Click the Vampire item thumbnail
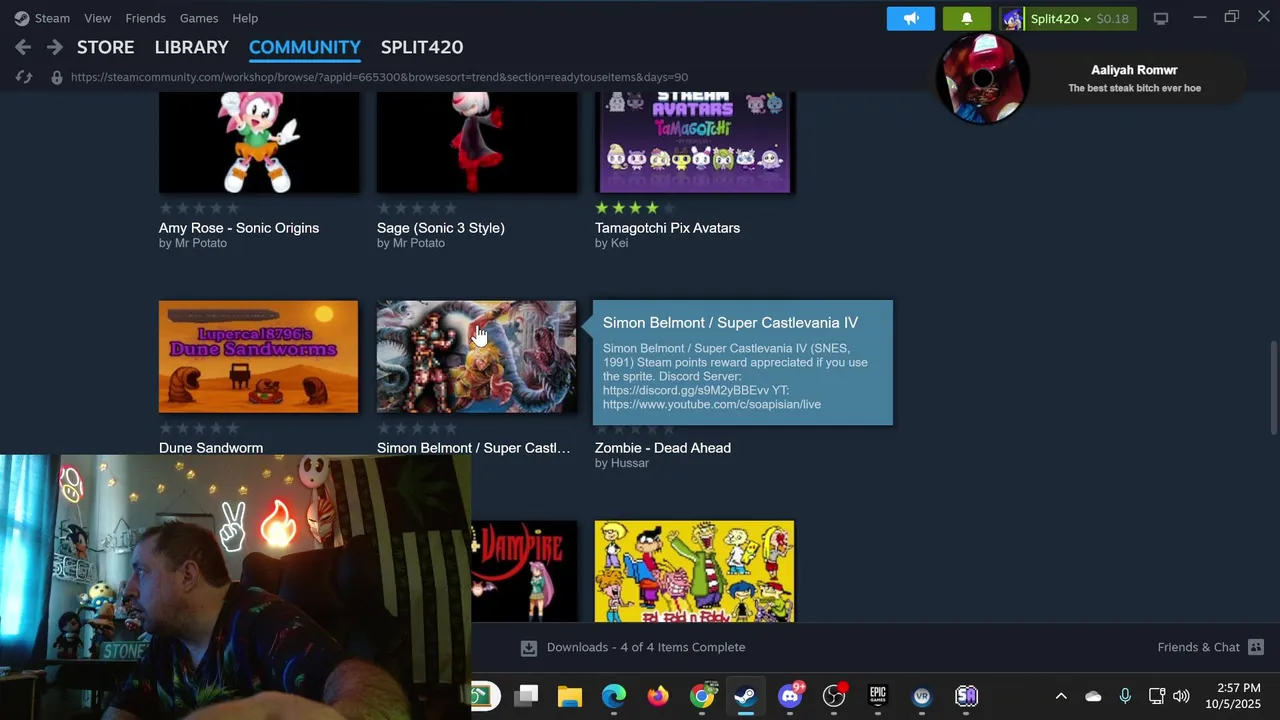 click(523, 571)
